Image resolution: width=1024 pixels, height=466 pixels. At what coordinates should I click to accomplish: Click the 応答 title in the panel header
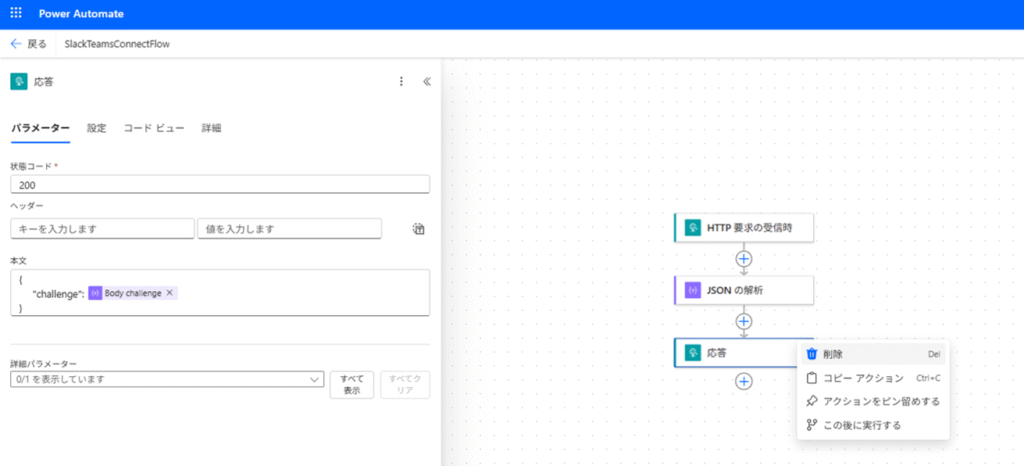(44, 82)
